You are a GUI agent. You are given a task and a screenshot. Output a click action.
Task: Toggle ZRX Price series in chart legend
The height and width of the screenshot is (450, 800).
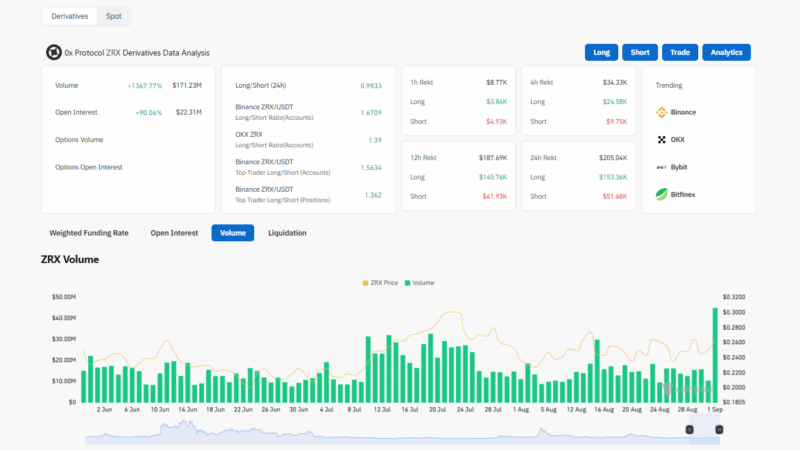(379, 283)
